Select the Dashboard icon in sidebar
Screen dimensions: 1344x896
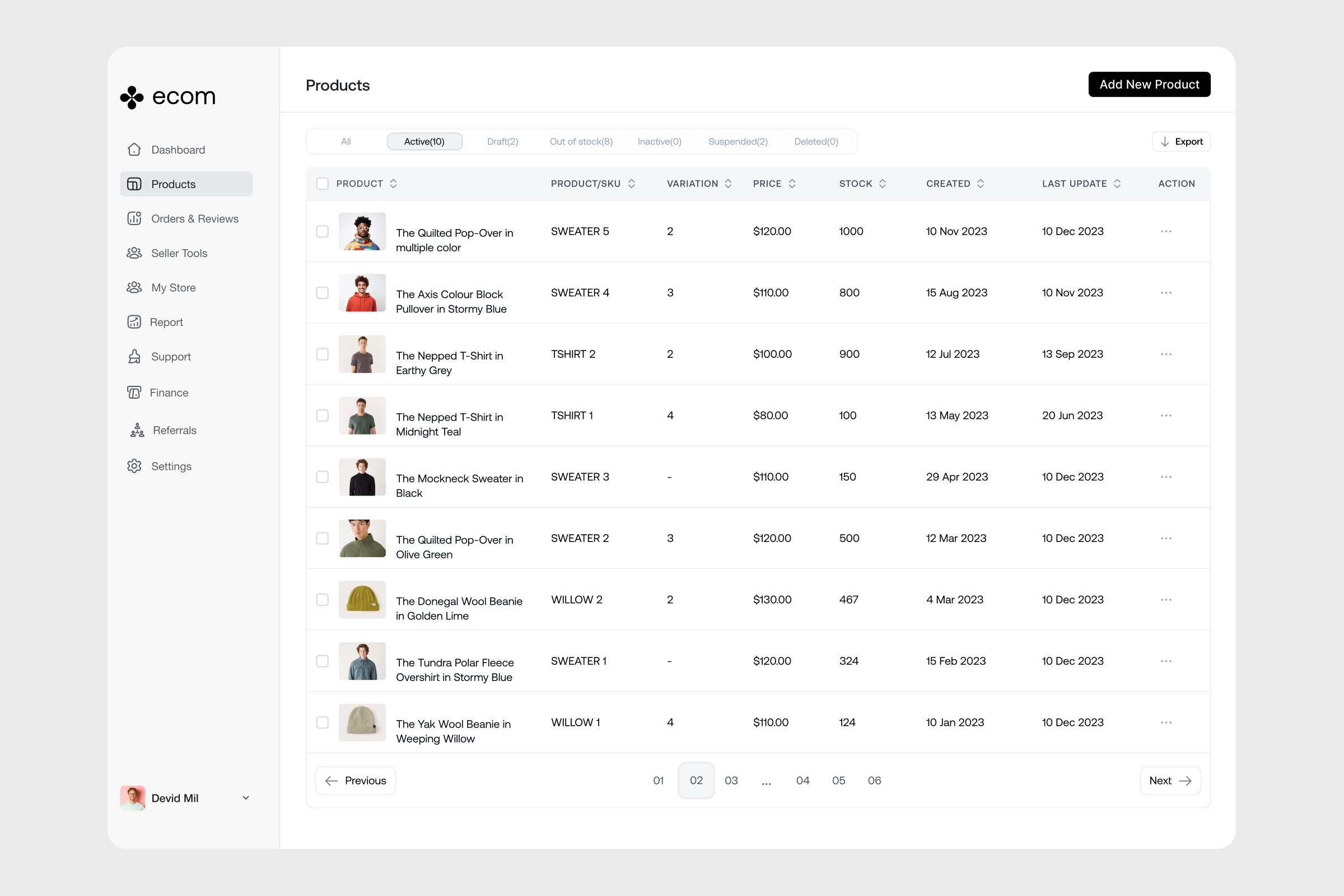[134, 149]
